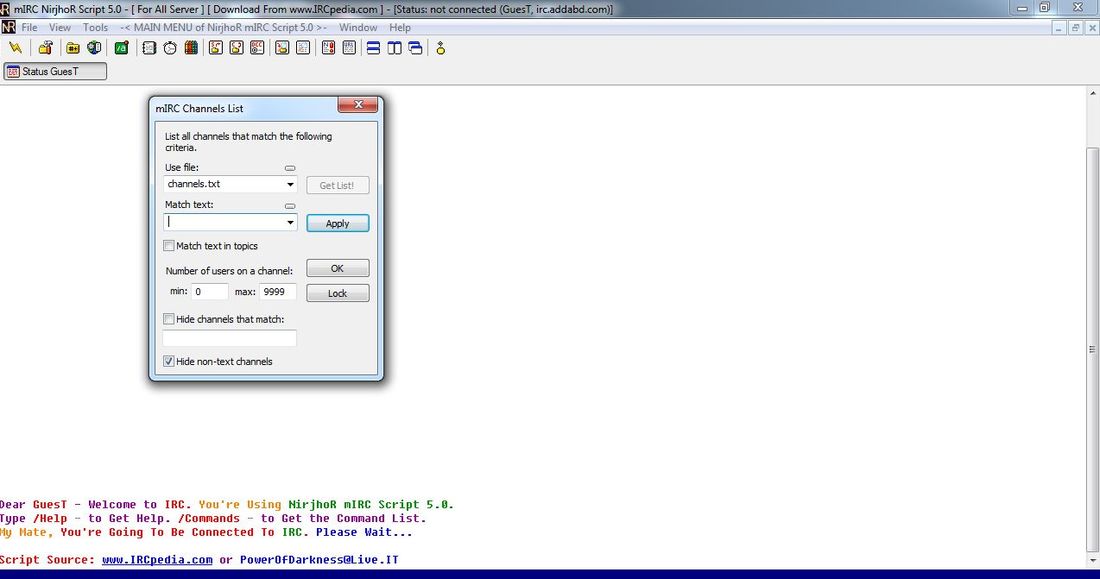The image size is (1100, 579).
Task: Click OK in Channels List dialog
Action: point(337,268)
